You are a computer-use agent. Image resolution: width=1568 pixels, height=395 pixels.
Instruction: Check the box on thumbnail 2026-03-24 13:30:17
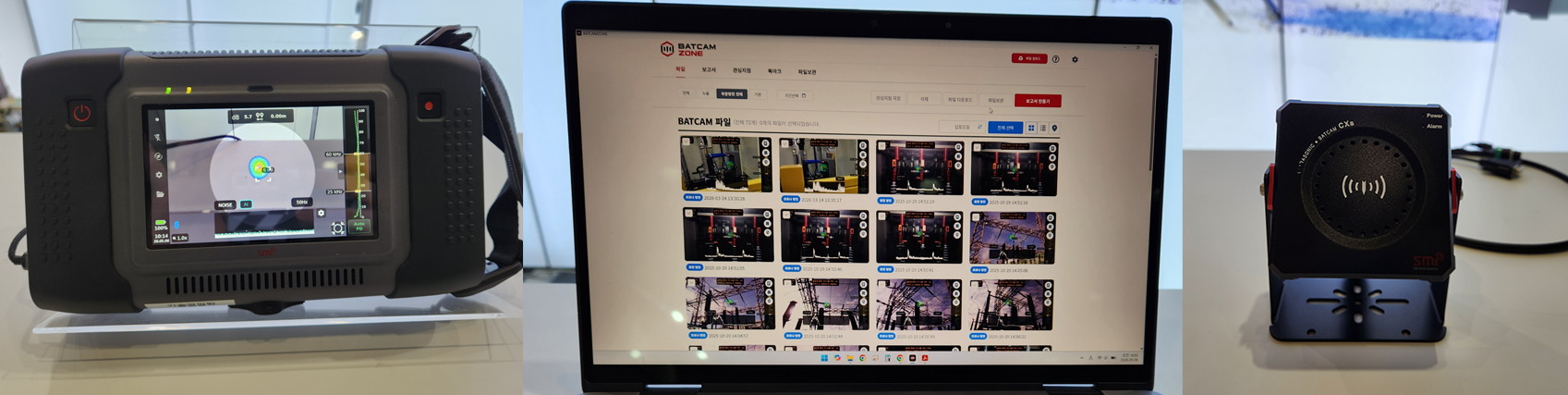[x=784, y=143]
